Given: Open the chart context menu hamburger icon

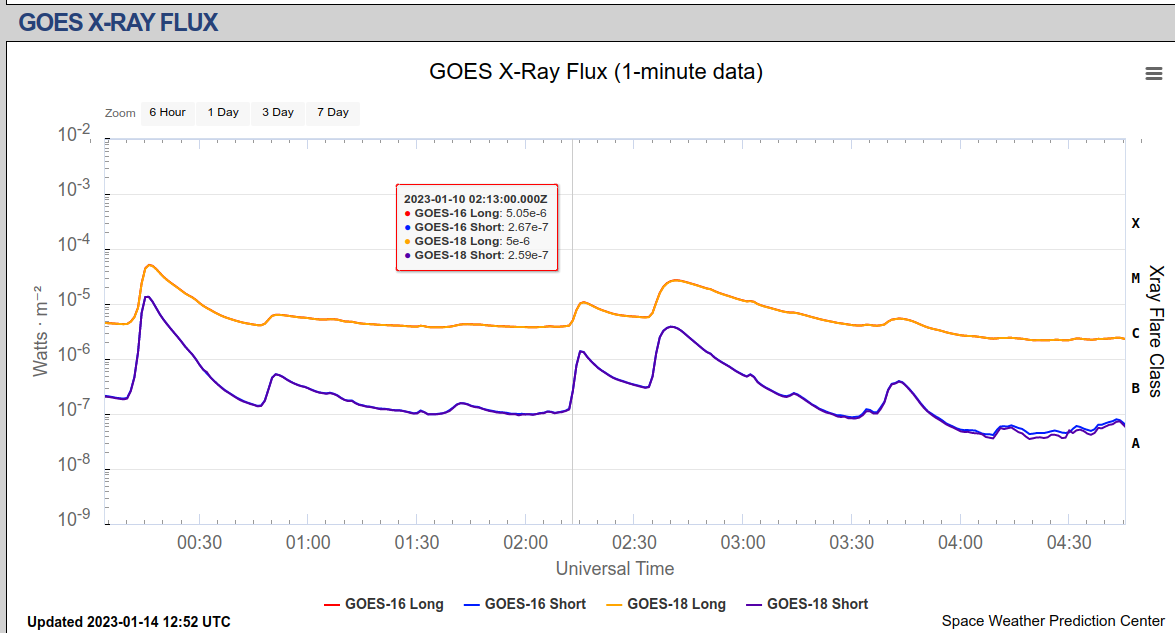Looking at the screenshot, I should coord(1153,73).
